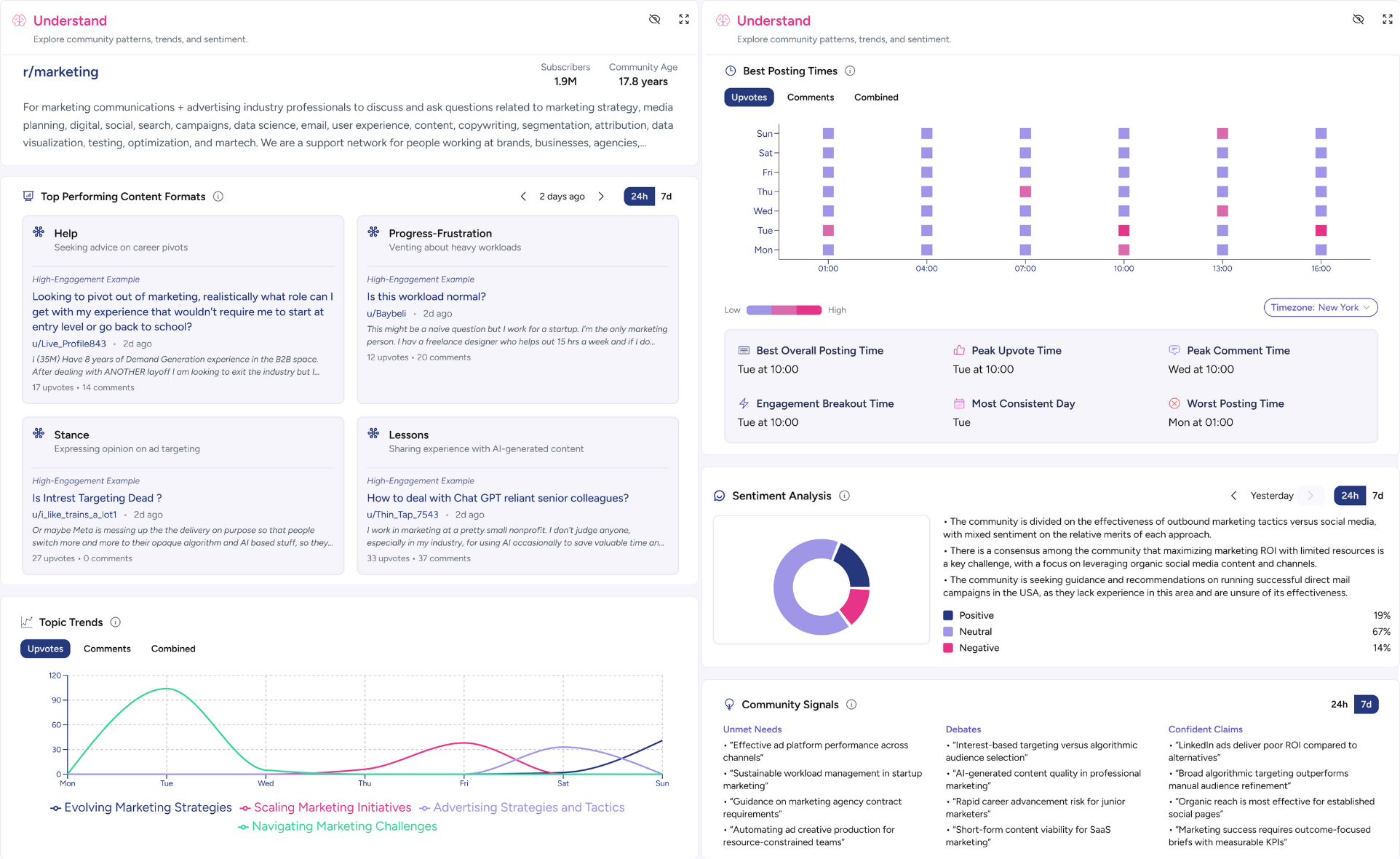Screen dimensions: 1400x859
Task: Click the Topic Trends info icon
Action: [116, 622]
